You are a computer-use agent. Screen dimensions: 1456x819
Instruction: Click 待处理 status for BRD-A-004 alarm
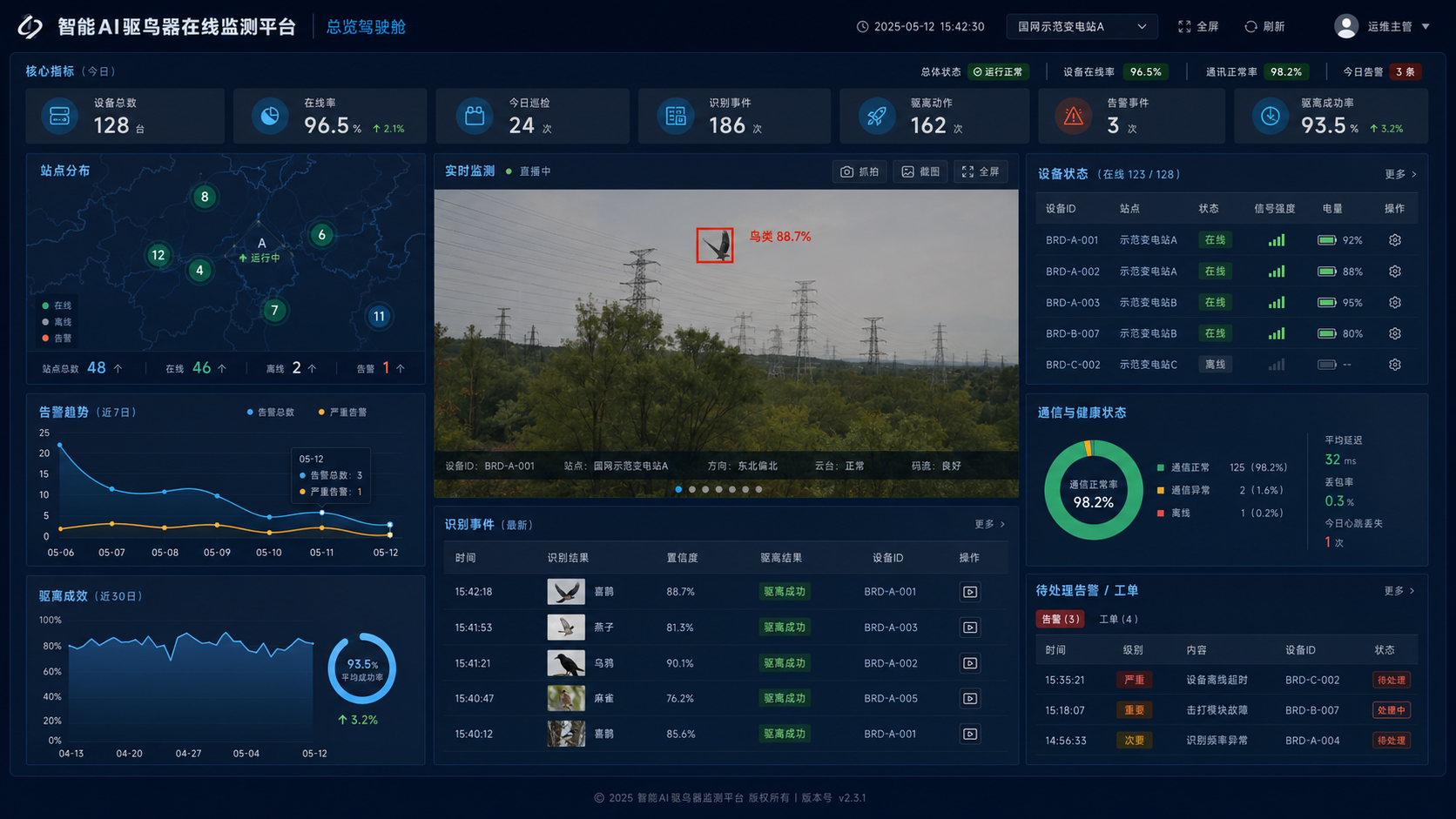click(1392, 741)
